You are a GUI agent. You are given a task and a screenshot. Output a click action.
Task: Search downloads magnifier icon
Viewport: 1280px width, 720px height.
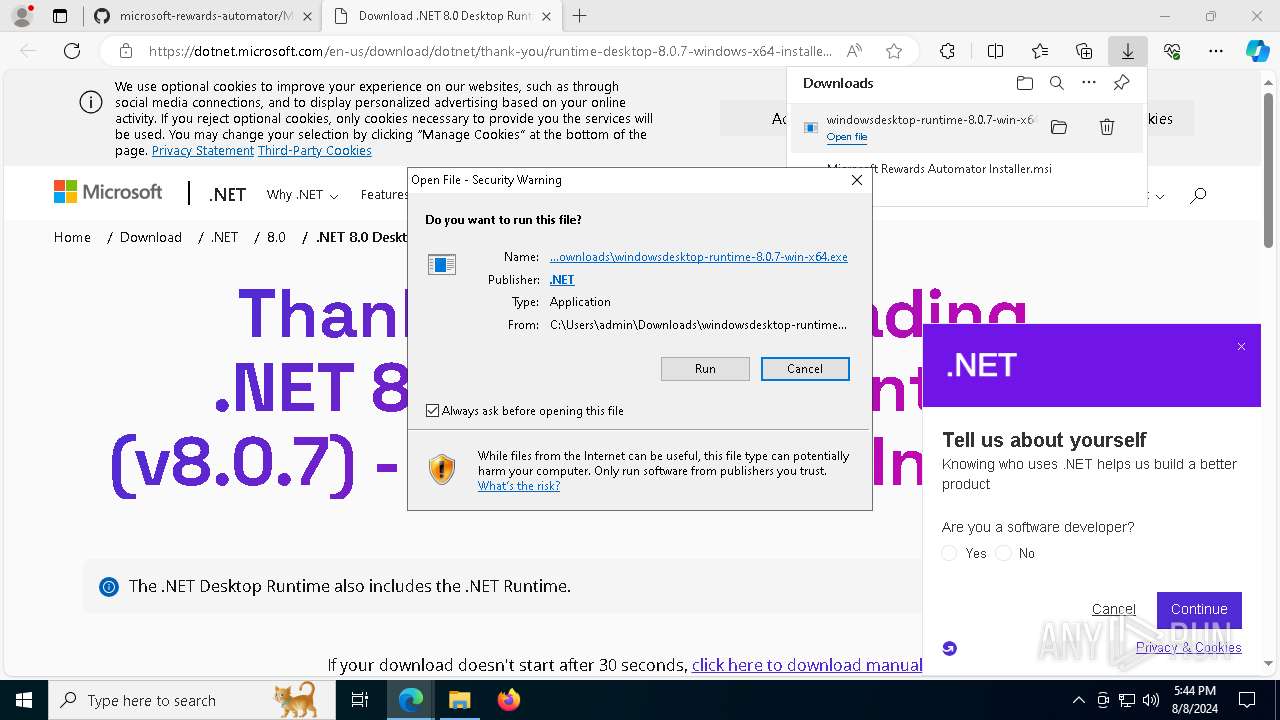[1057, 83]
